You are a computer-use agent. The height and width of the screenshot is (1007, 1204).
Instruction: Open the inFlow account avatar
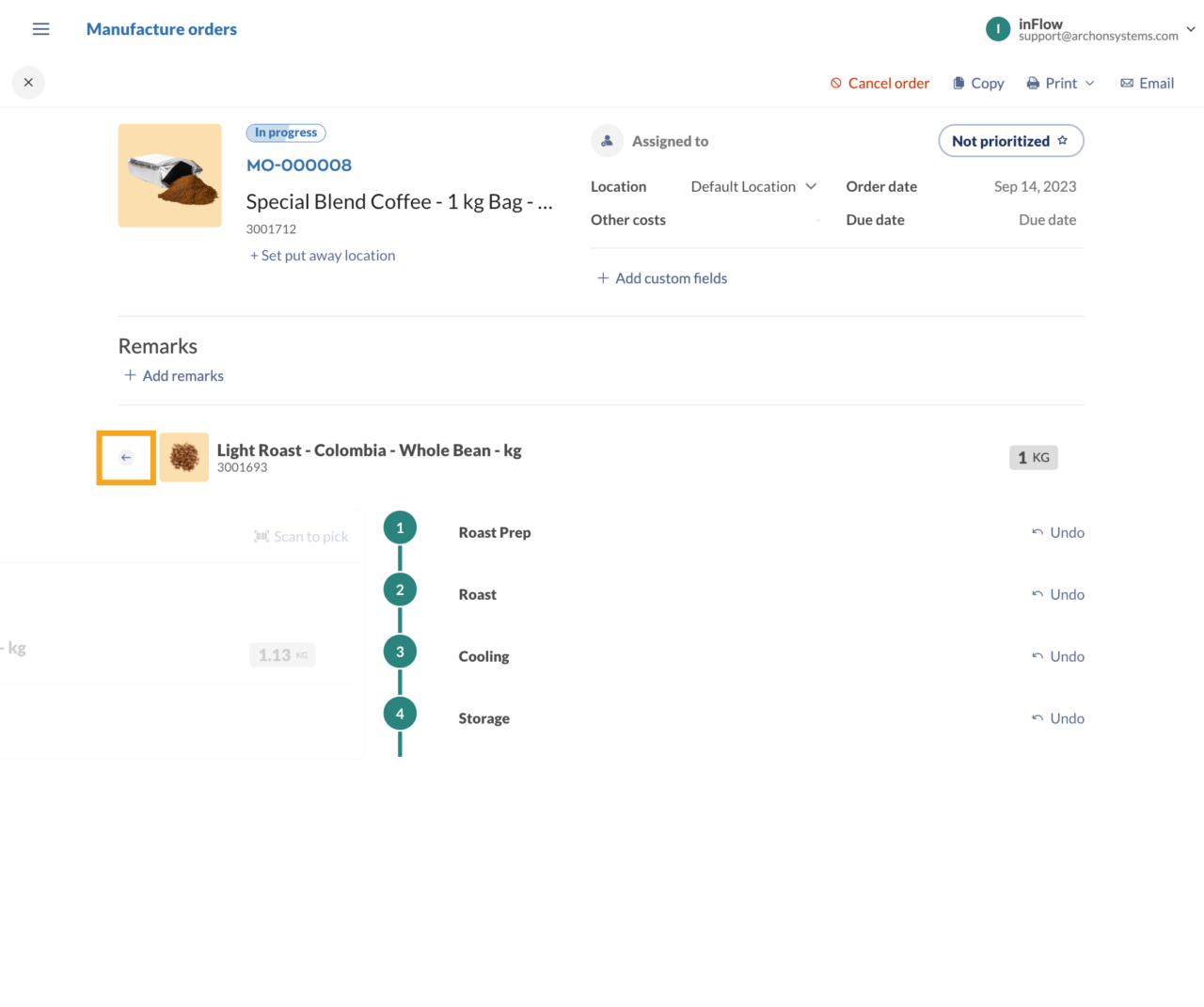tap(998, 29)
